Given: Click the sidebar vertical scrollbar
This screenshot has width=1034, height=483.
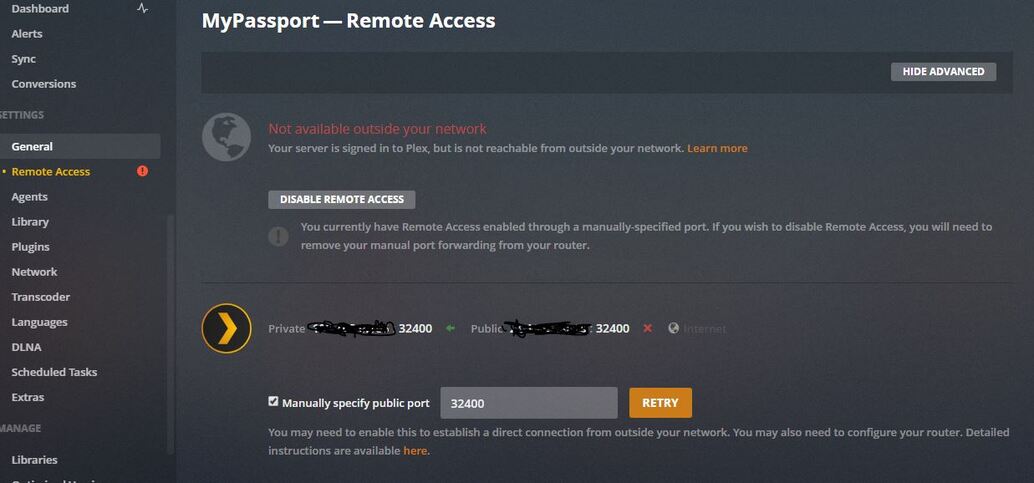Looking at the screenshot, I should coord(169,330).
